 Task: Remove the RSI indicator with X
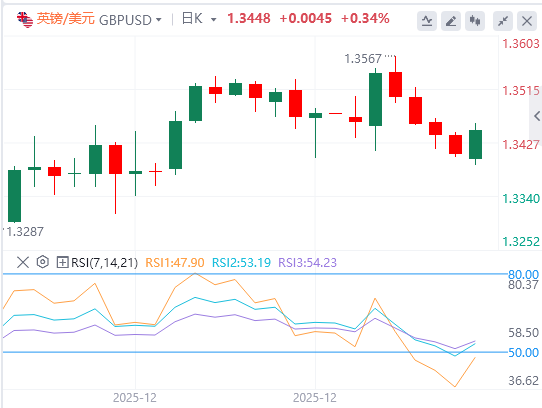23,262
